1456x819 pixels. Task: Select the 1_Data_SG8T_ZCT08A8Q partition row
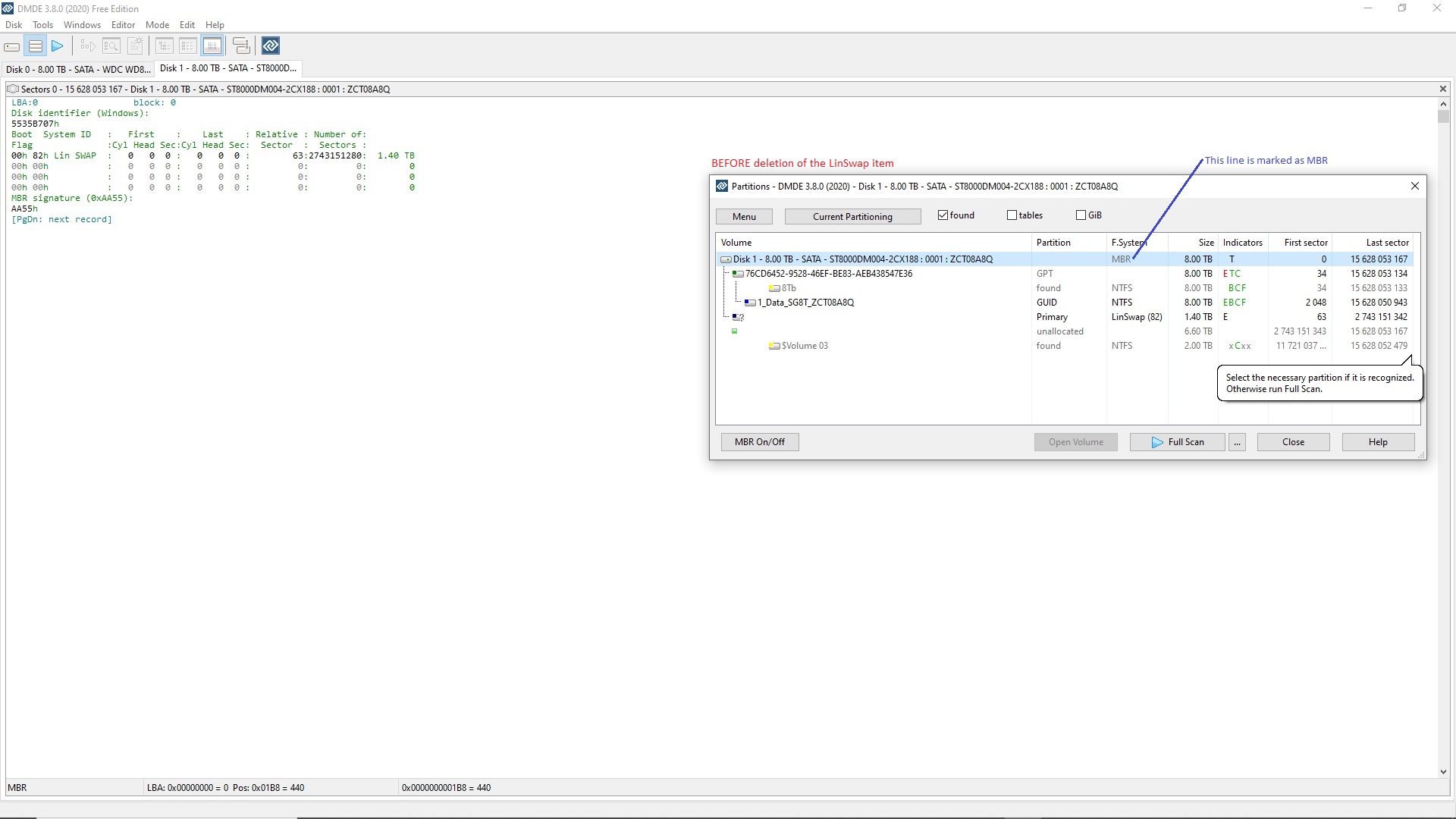(x=1065, y=303)
